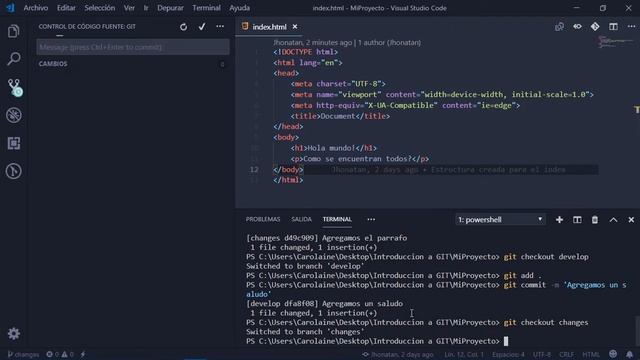The width and height of the screenshot is (640, 360).
Task: Click the blame codelens author line
Action: point(347,42)
